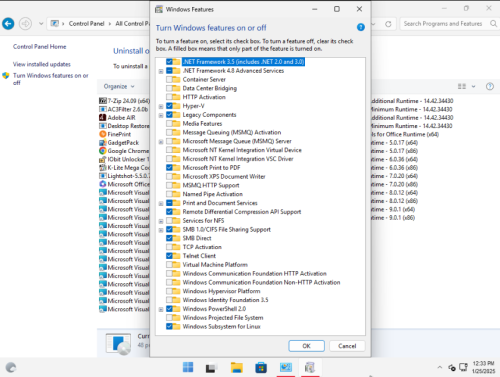Uncheck Windows Subsystem for Linux

(169, 326)
